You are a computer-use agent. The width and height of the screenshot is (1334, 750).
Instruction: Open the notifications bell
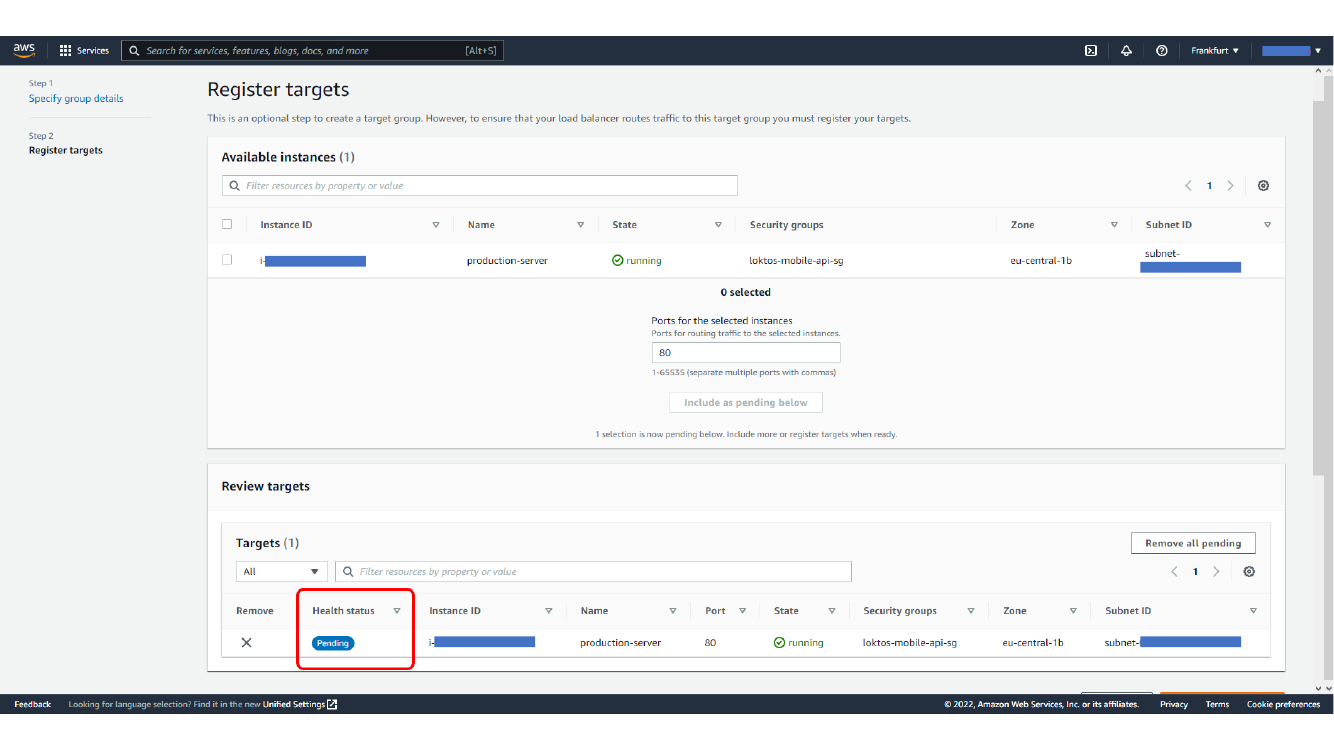click(x=1126, y=50)
